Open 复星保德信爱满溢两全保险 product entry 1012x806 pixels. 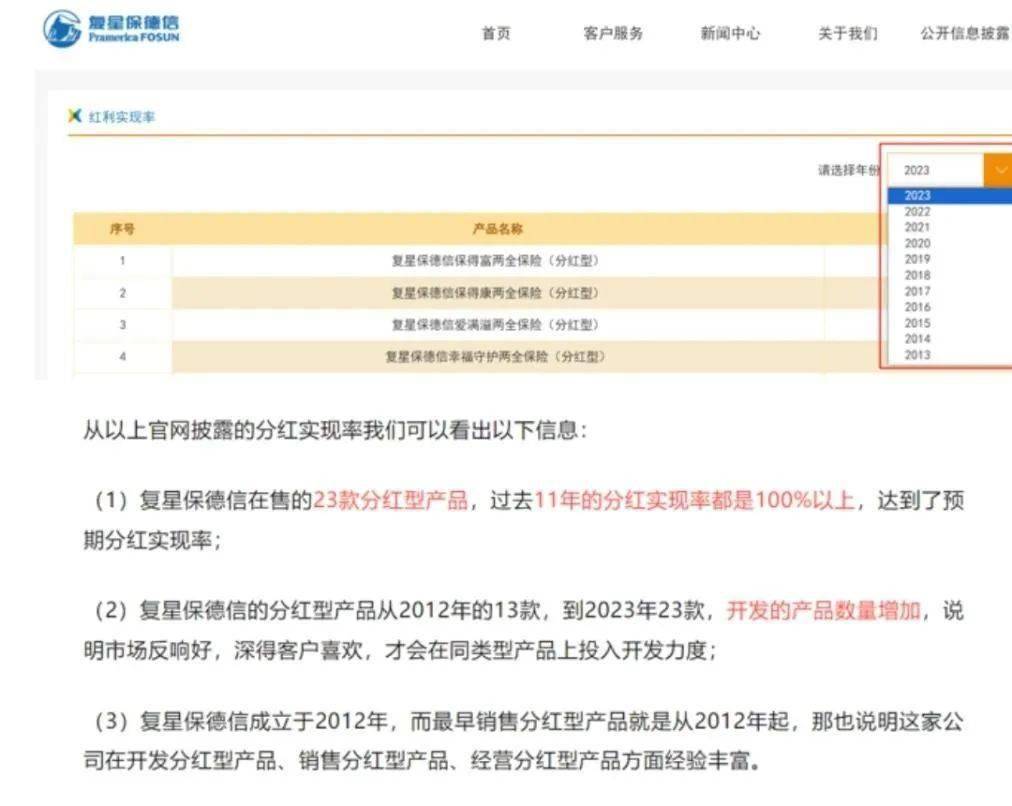coord(495,325)
